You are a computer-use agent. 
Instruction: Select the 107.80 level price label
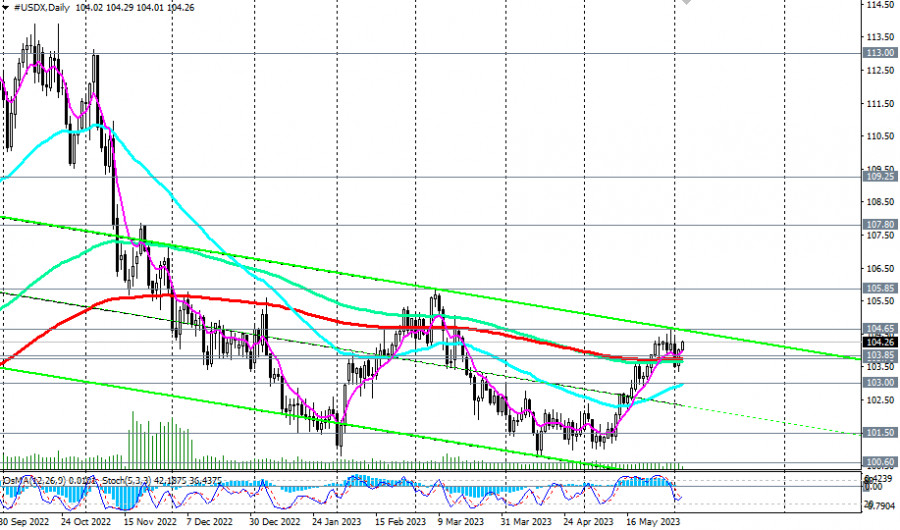[x=880, y=225]
